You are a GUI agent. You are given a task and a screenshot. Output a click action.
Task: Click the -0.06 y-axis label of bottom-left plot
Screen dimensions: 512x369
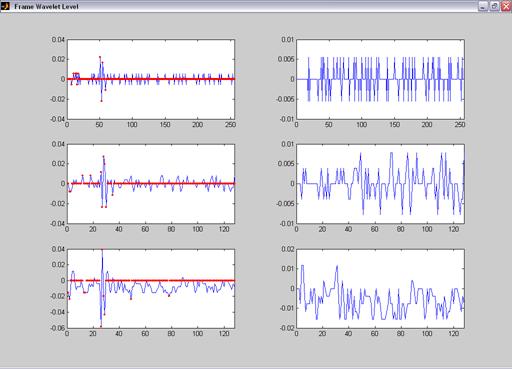coord(58,328)
